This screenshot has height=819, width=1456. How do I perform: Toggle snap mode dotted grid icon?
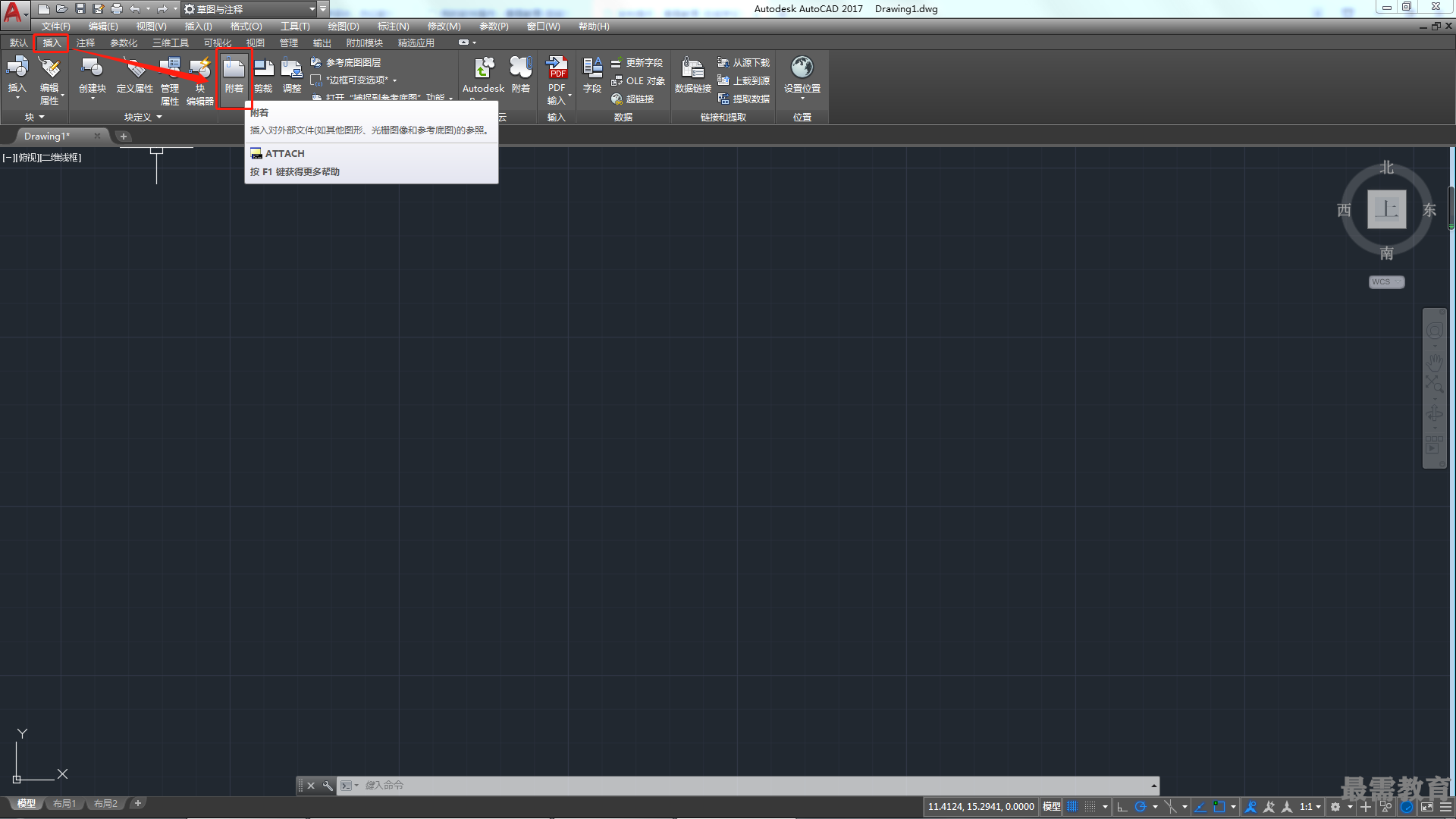pos(1090,807)
